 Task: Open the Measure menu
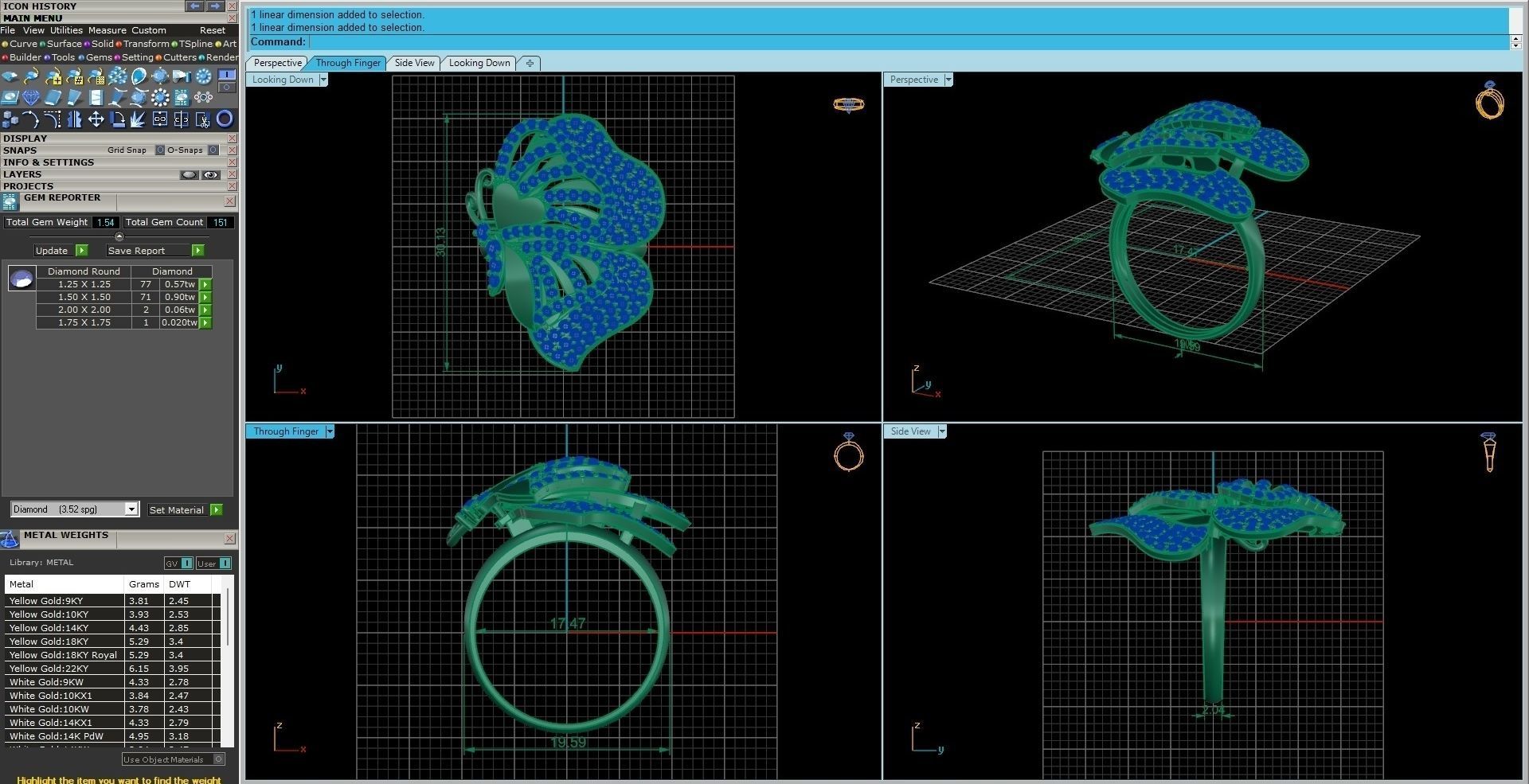tap(107, 30)
